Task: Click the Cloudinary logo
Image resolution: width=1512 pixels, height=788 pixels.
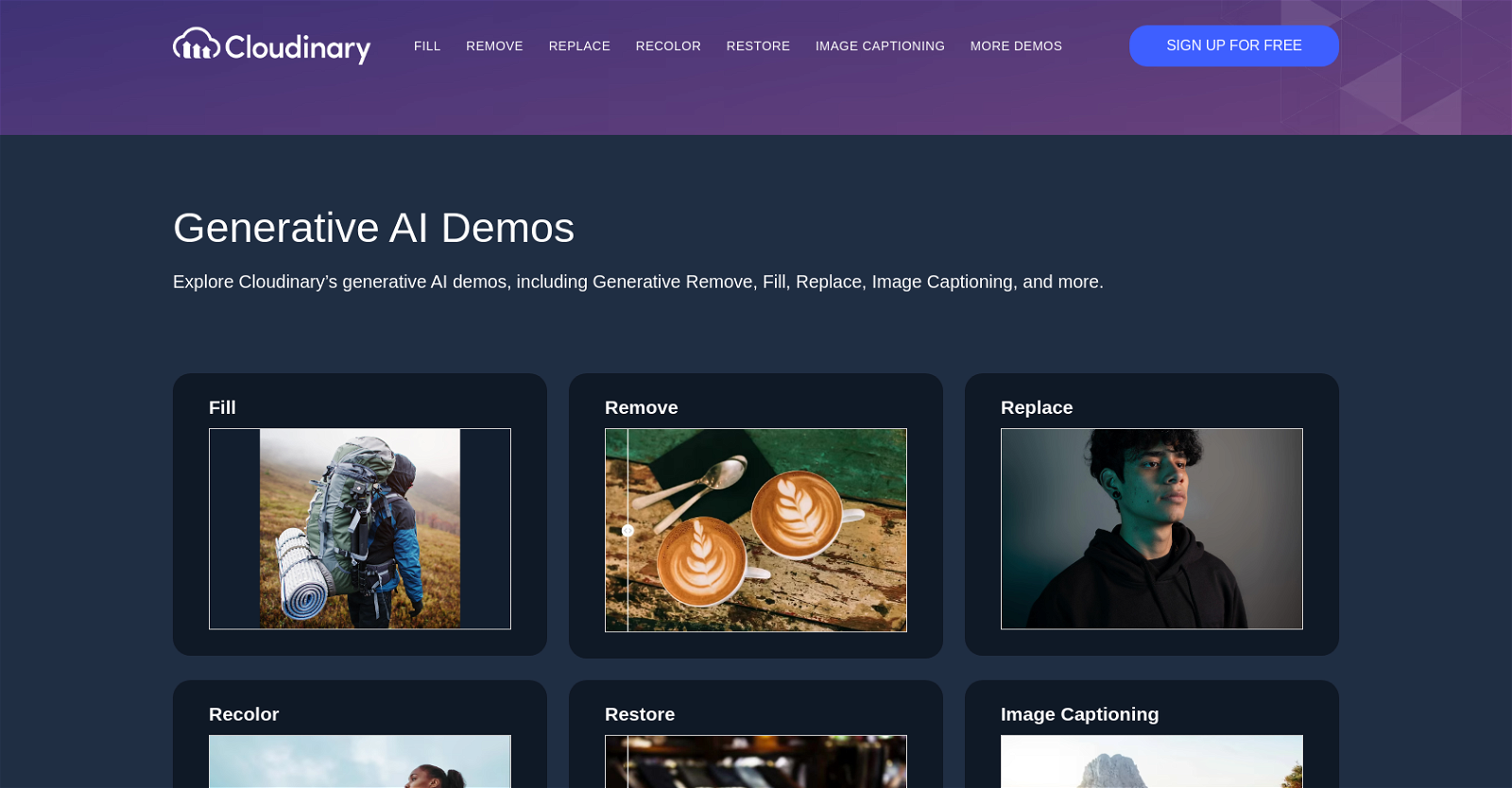Action: click(x=271, y=45)
